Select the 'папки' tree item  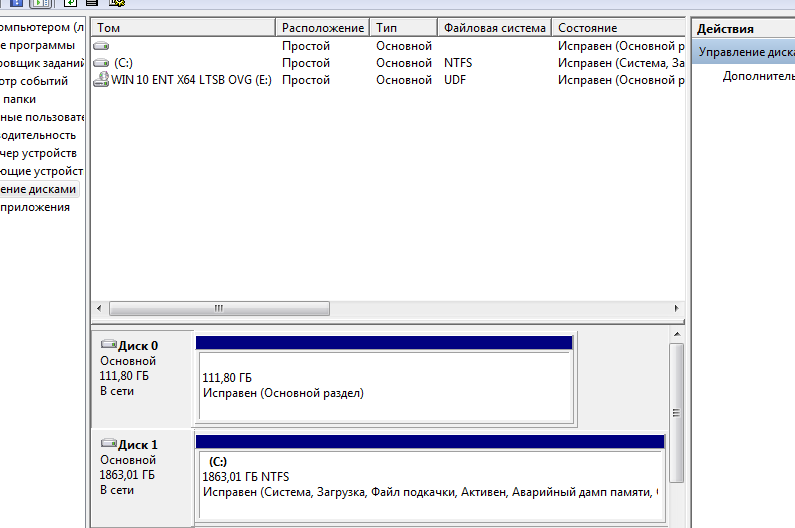tap(19, 99)
